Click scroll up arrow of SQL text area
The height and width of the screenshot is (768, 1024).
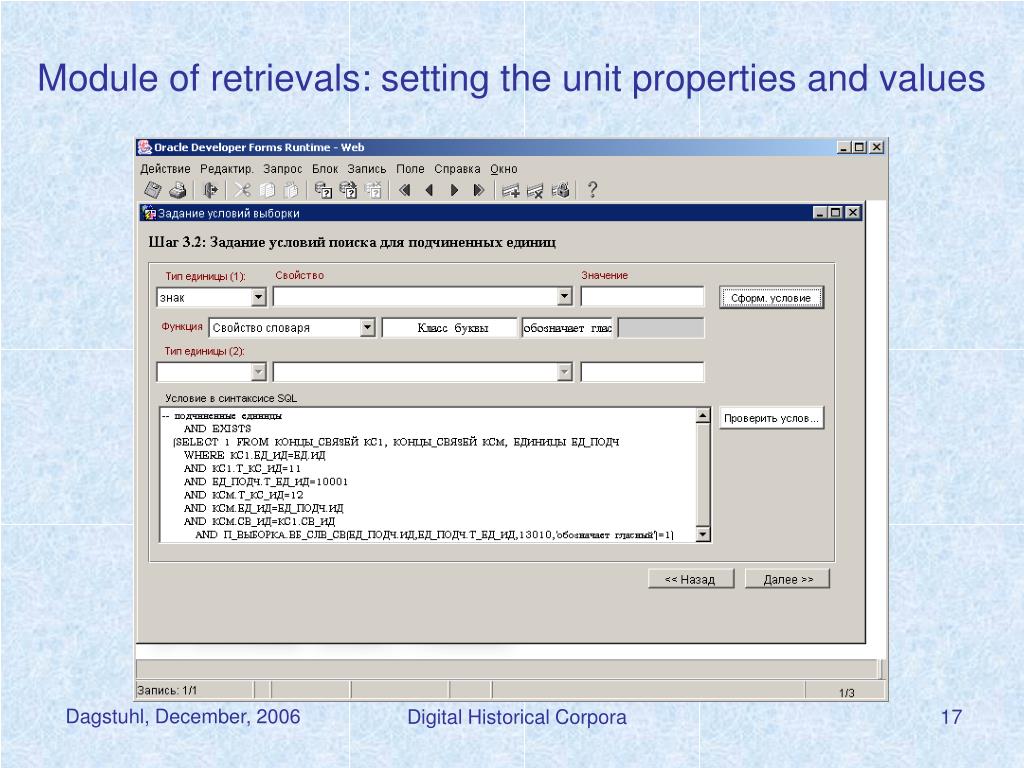[703, 415]
